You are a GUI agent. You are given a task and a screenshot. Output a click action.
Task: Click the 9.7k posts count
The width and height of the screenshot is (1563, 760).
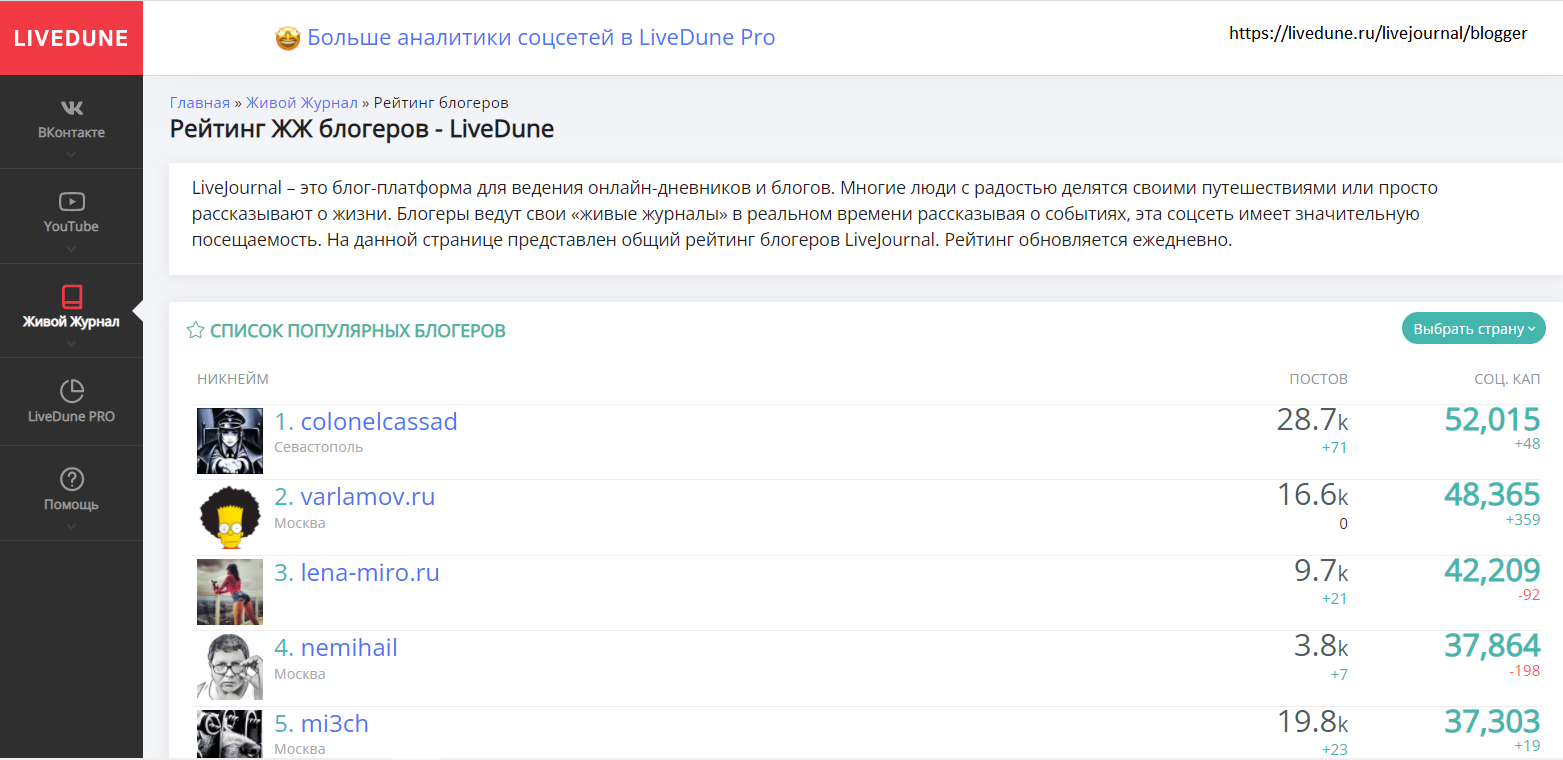click(1321, 571)
